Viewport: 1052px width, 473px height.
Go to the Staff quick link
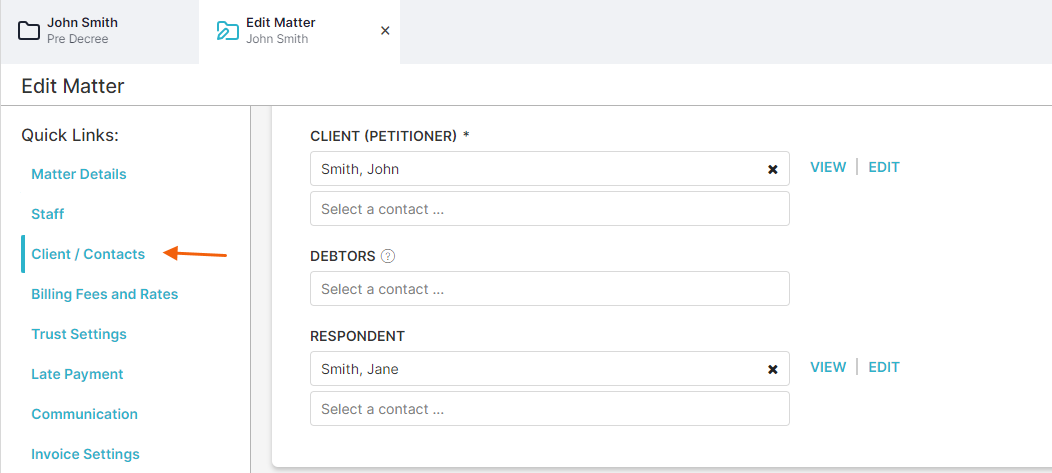(x=48, y=215)
